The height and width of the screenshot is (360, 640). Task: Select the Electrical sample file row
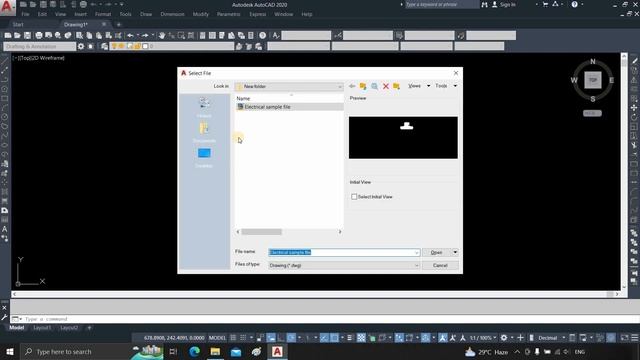289,107
